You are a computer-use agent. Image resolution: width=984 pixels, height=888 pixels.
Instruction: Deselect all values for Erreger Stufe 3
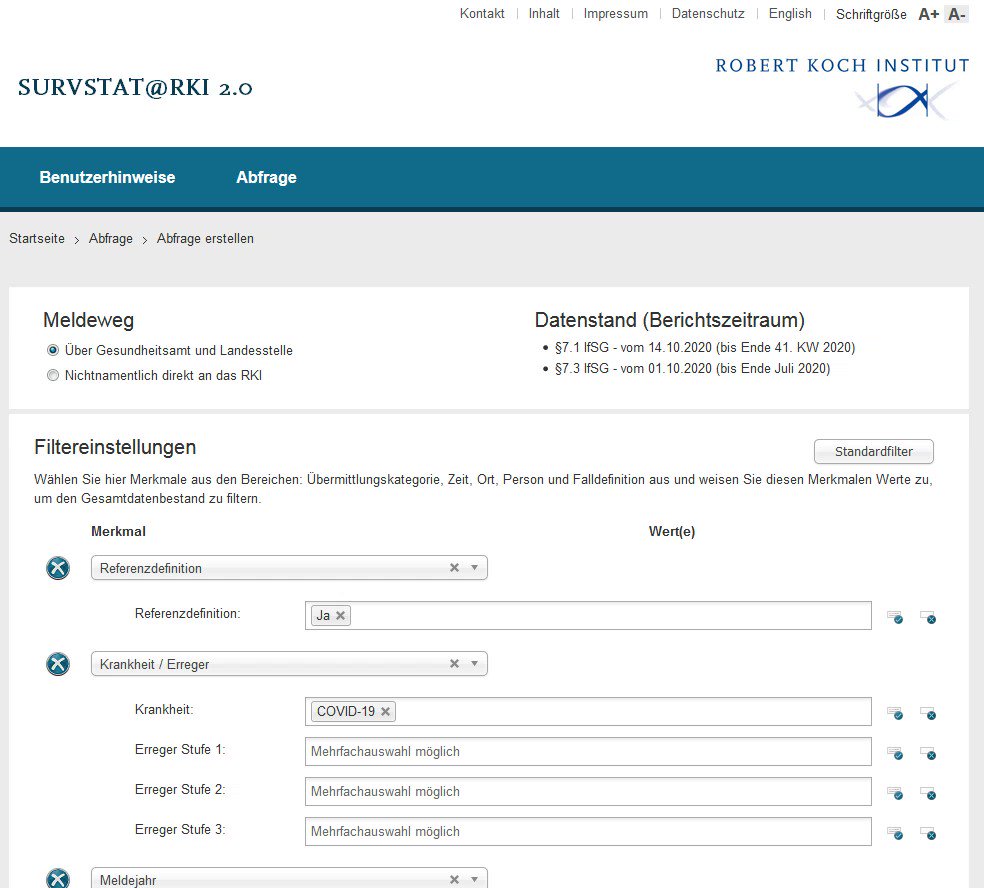coord(928,833)
